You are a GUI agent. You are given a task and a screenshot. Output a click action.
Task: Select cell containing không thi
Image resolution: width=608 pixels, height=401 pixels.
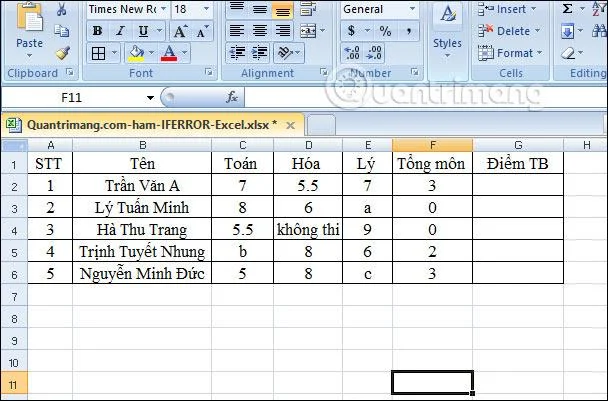click(x=308, y=229)
